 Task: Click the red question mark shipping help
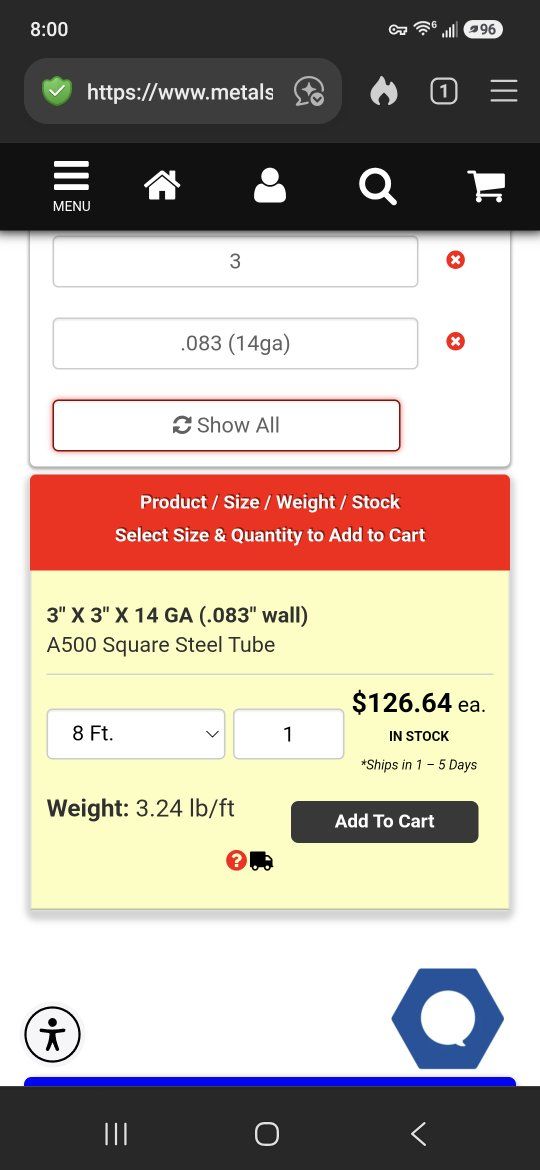[236, 861]
